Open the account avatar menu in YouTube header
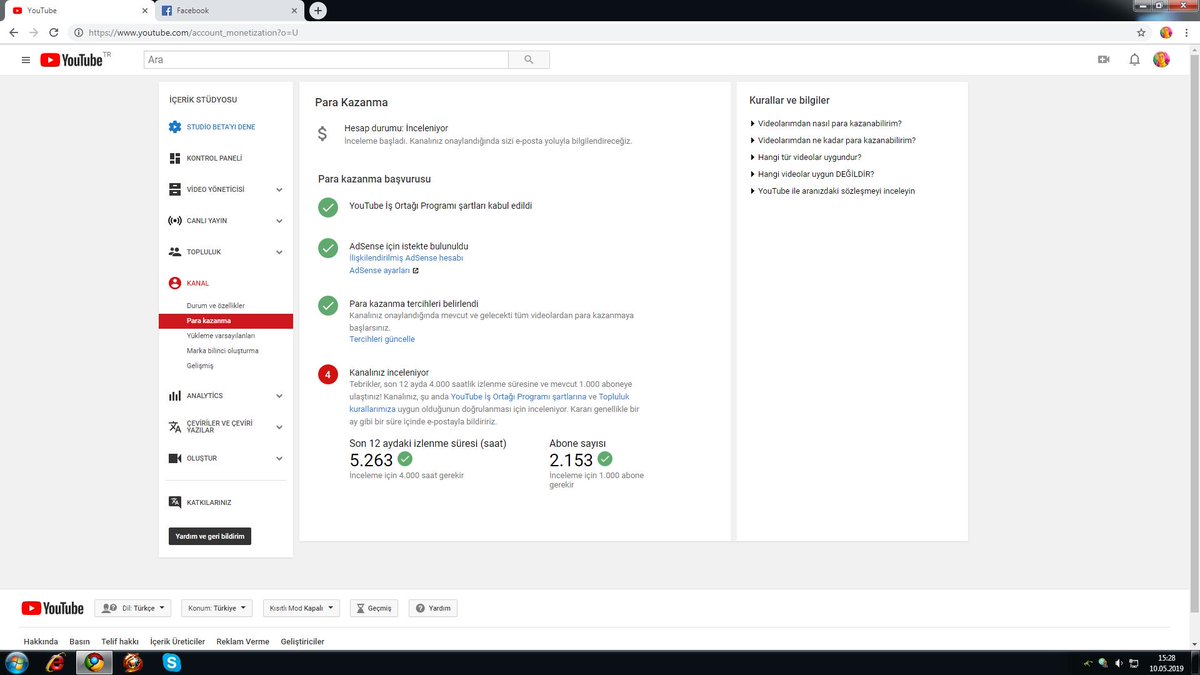The width and height of the screenshot is (1200, 675). 1161,60
